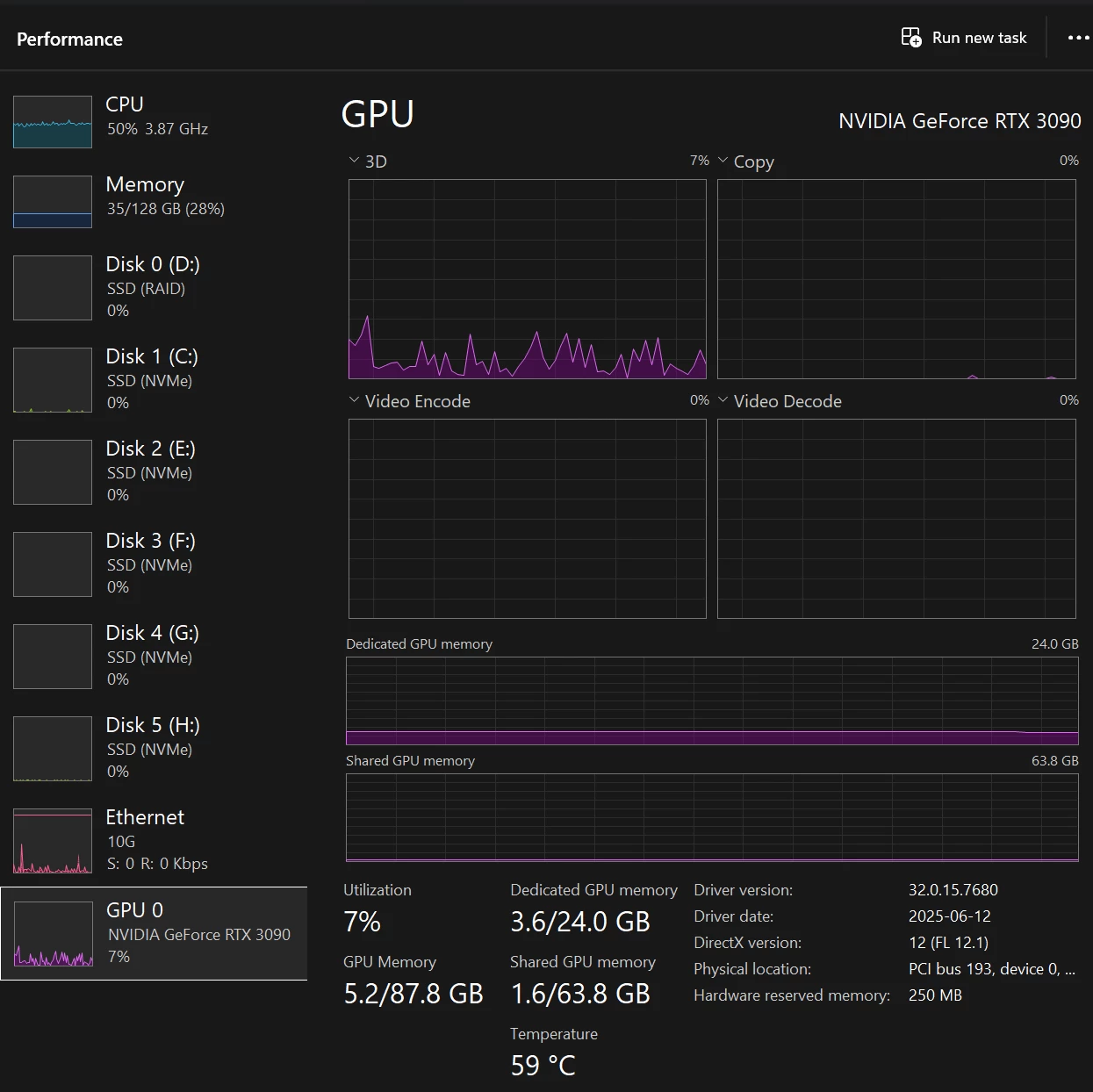
Task: Click the 59 °C temperature value
Action: 543,1066
